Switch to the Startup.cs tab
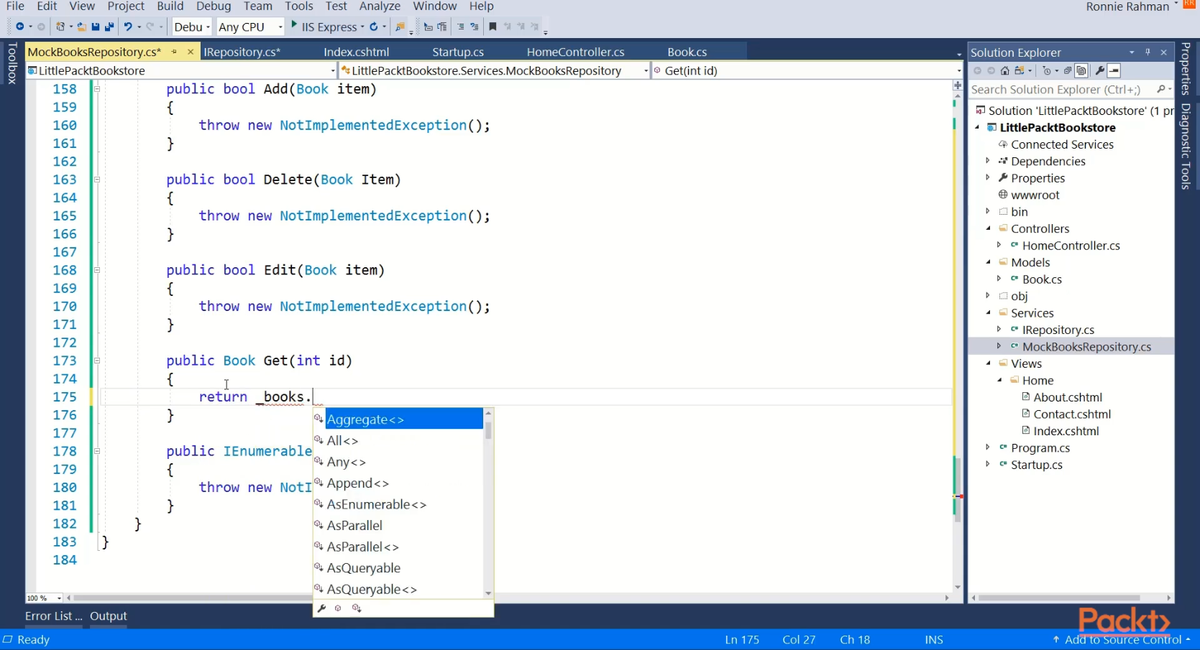 click(458, 52)
